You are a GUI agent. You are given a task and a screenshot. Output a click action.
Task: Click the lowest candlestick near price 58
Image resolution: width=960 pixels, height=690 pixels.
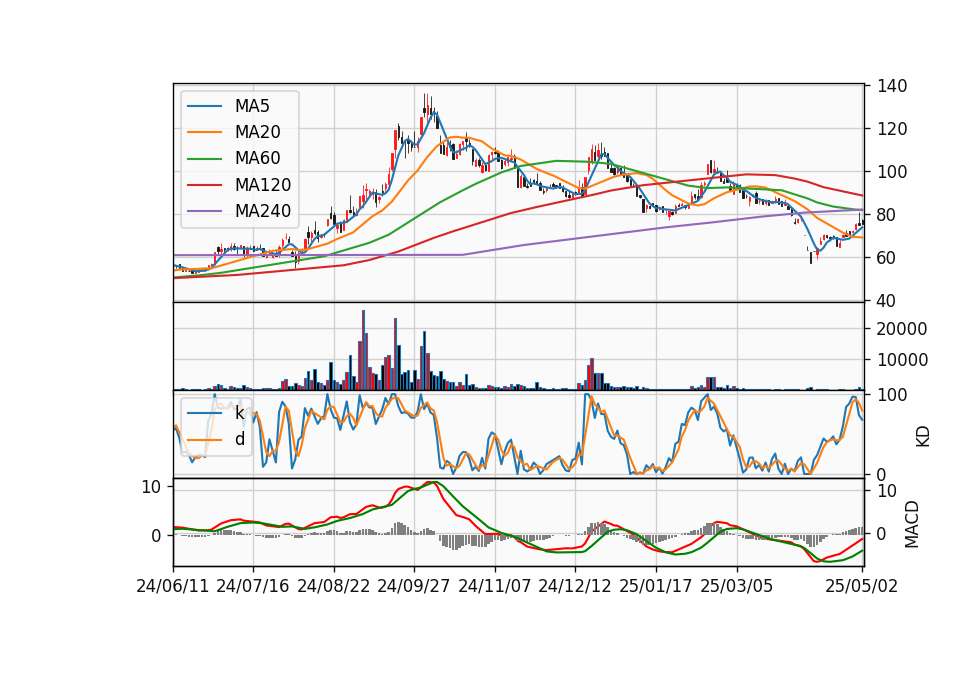tap(811, 257)
